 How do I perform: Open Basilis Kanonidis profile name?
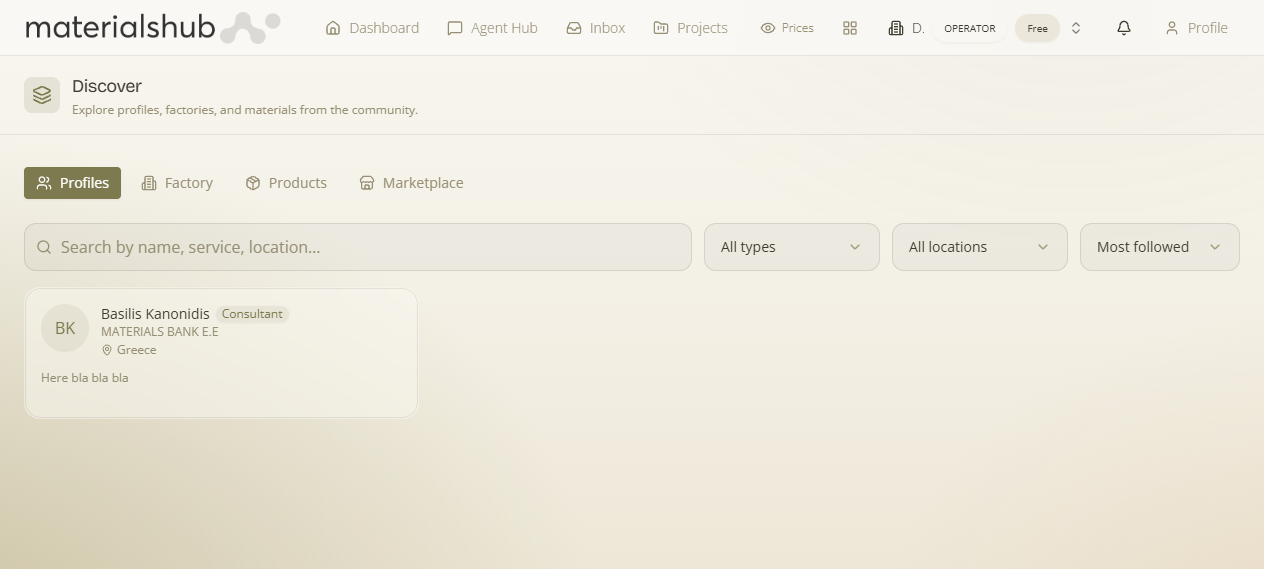coord(155,314)
